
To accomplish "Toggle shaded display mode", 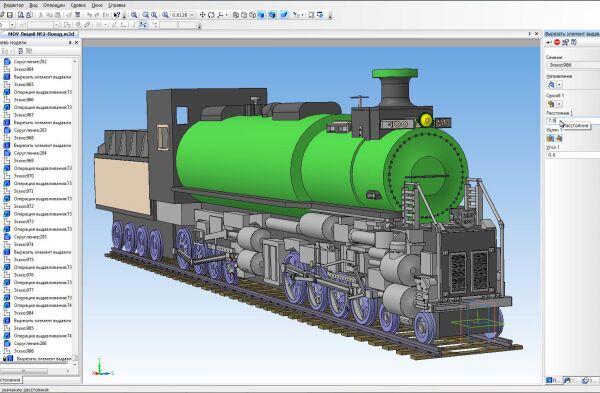I will [x=261, y=15].
